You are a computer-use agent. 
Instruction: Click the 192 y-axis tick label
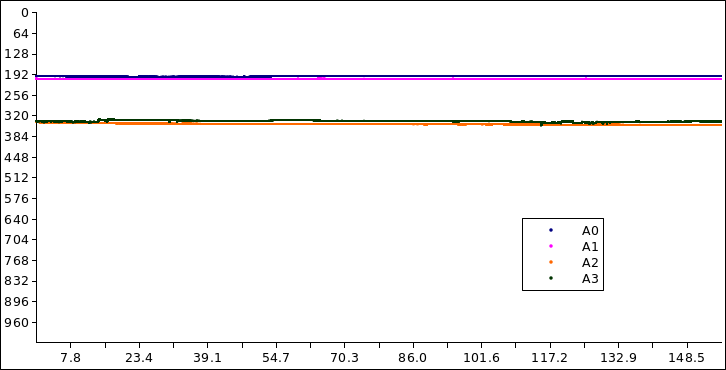coord(17,75)
